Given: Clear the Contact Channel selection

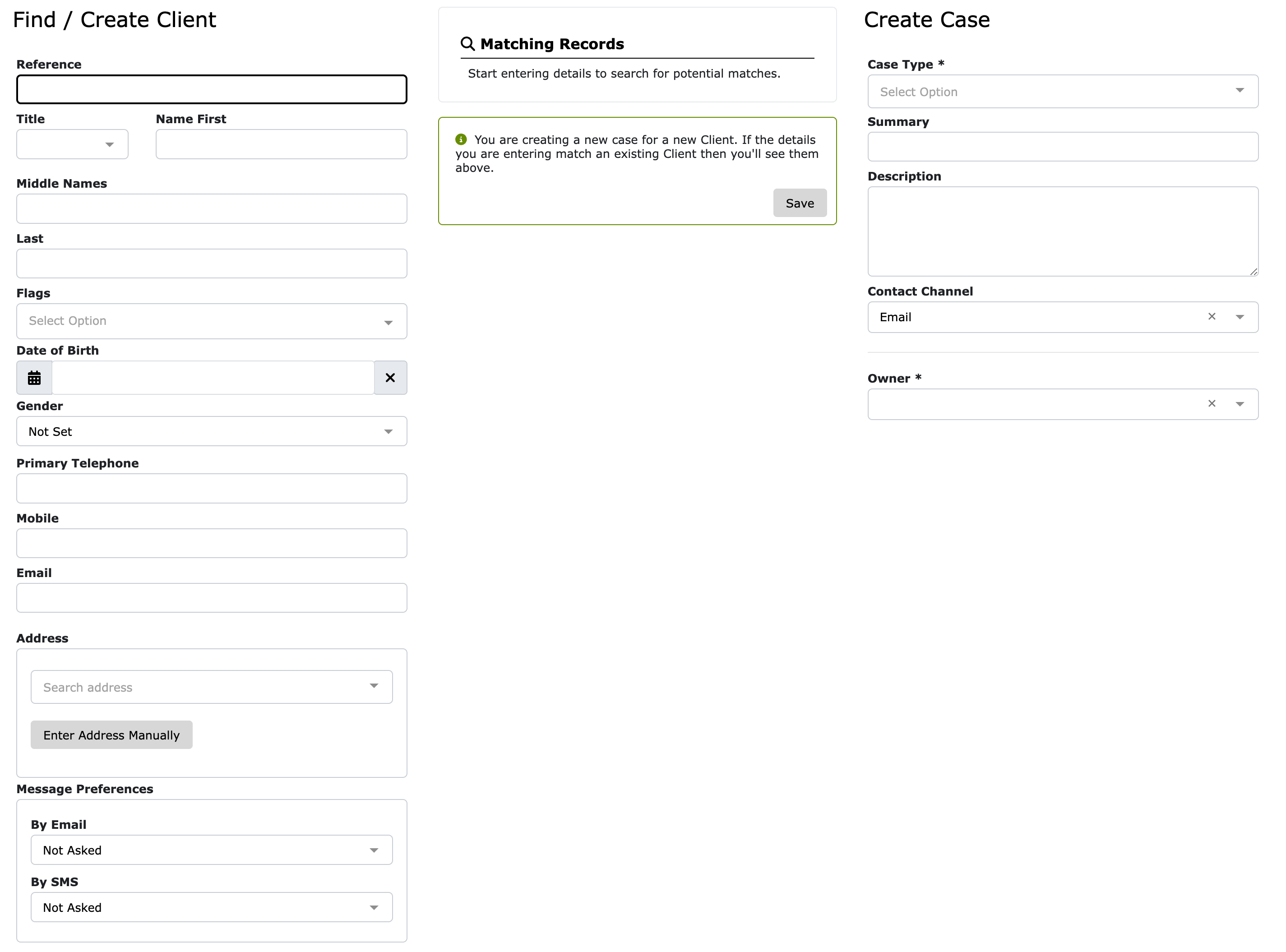Looking at the screenshot, I should 1212,317.
